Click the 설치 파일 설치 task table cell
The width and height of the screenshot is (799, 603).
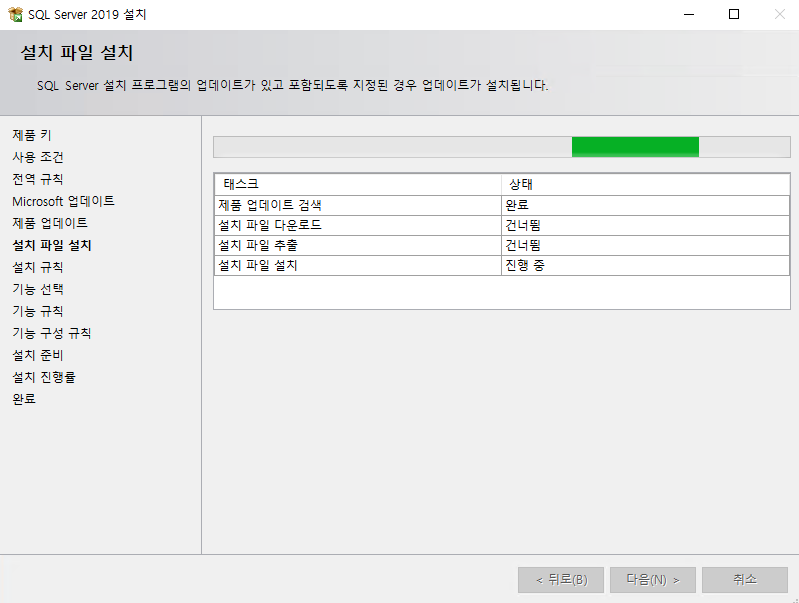[x=358, y=266]
